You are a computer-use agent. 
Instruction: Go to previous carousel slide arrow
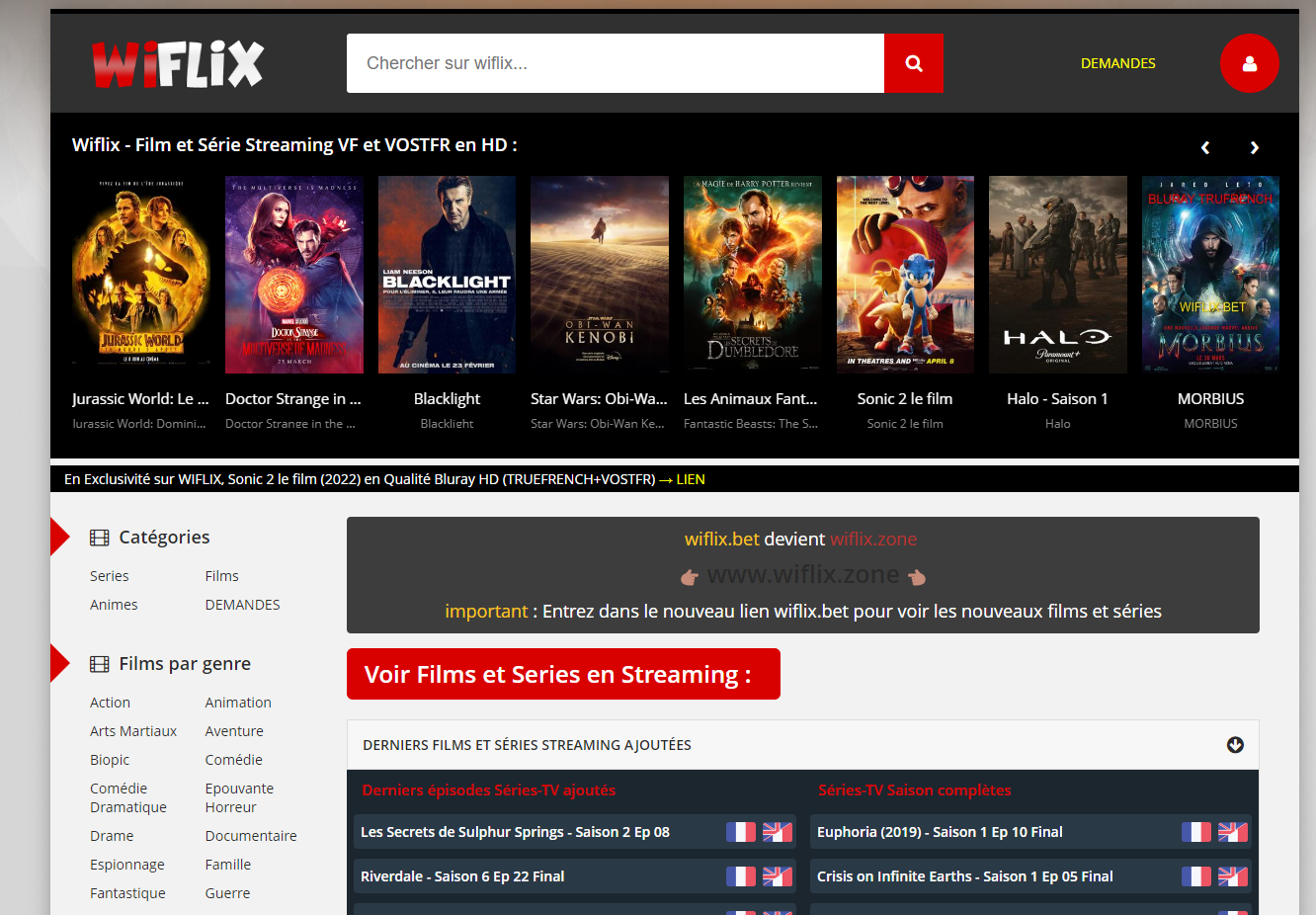tap(1205, 147)
